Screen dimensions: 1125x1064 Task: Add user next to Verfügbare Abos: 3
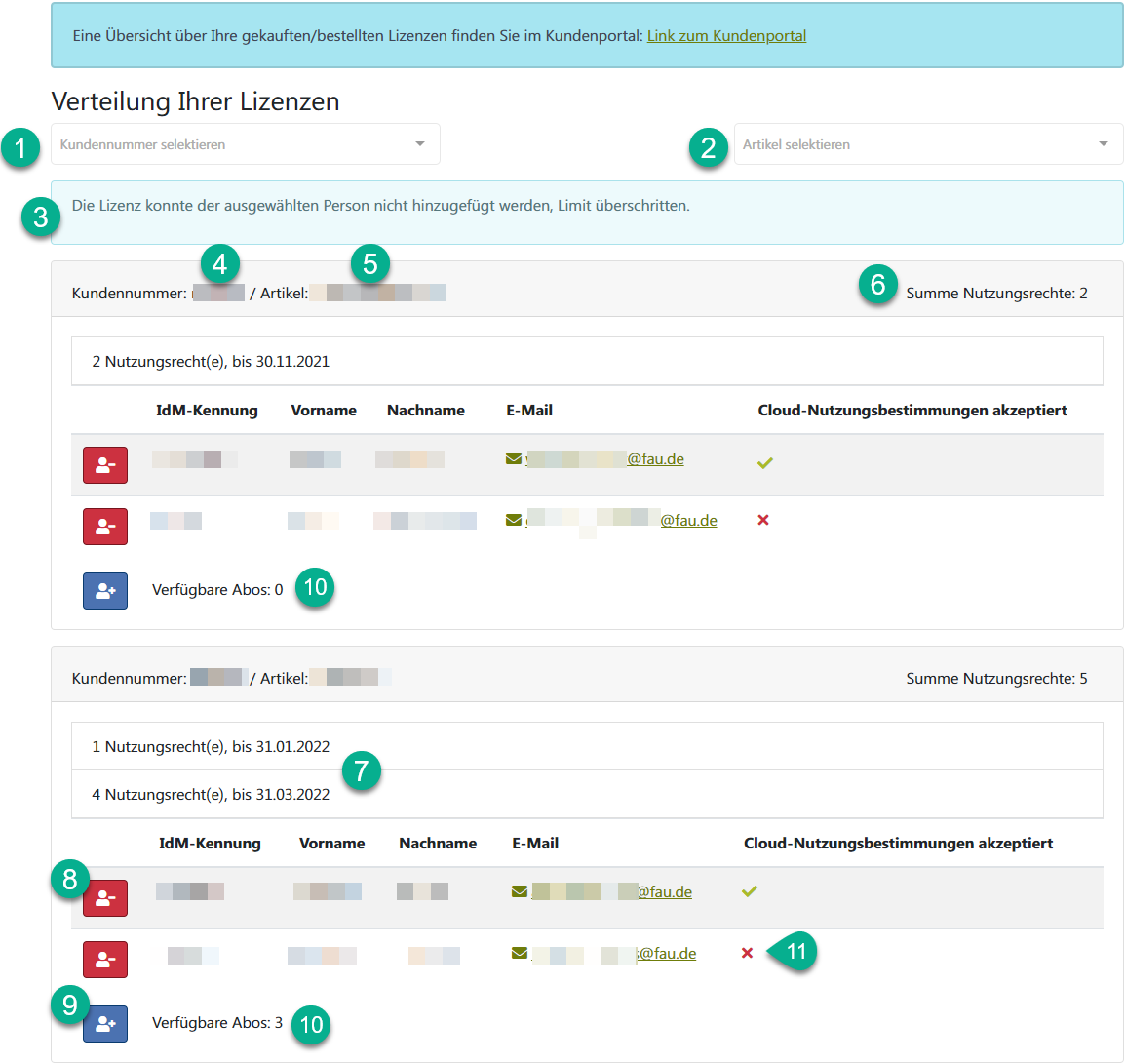[x=105, y=1024]
